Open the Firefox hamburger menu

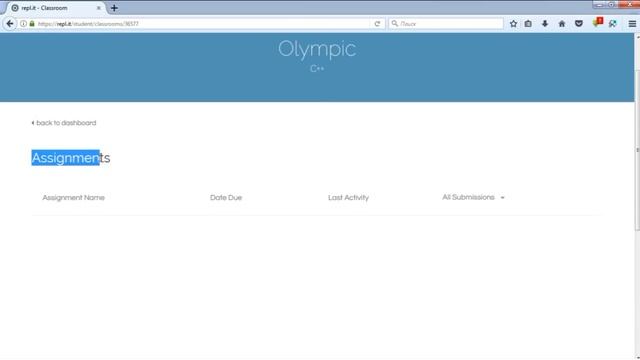(x=632, y=24)
